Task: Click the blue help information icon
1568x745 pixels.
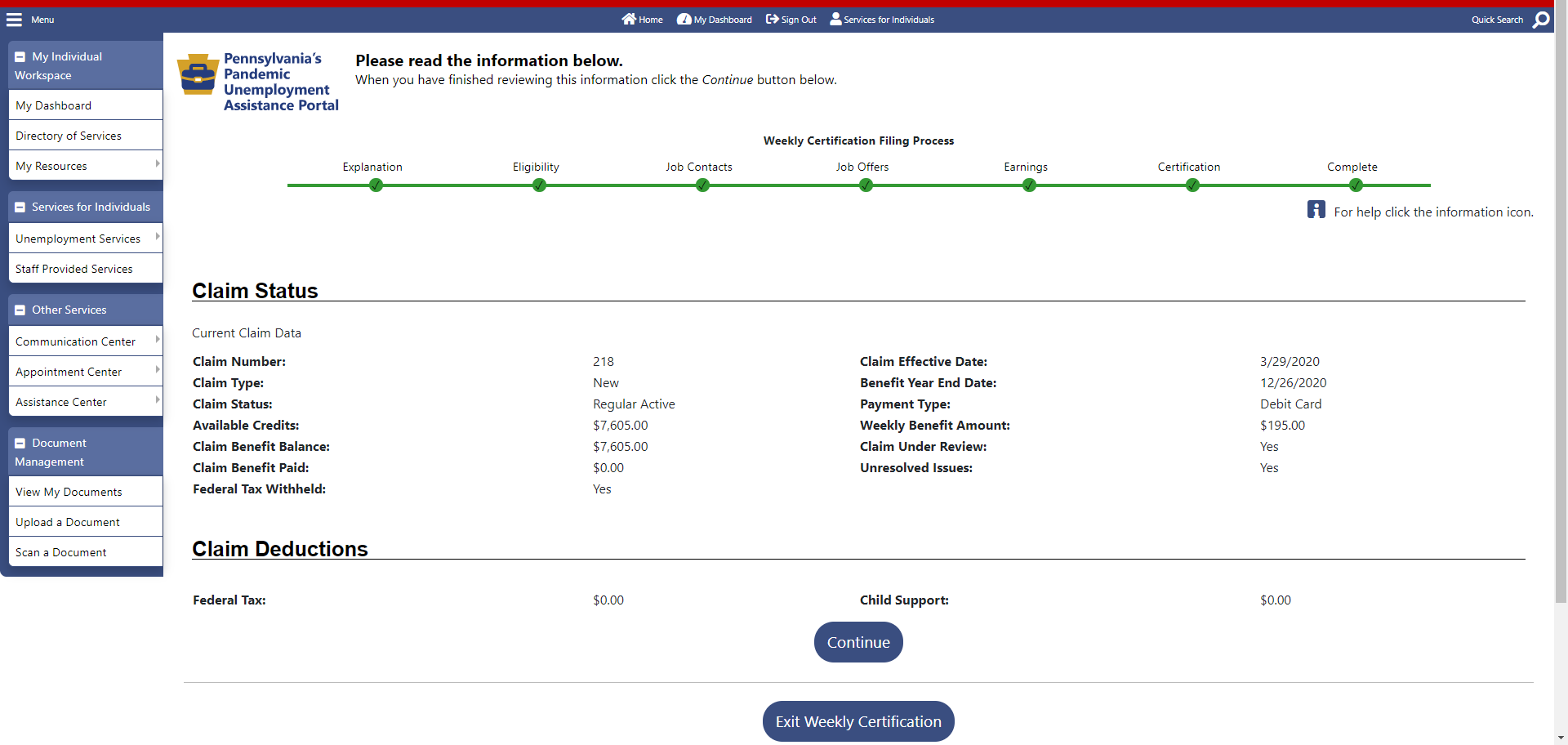Action: click(1316, 210)
